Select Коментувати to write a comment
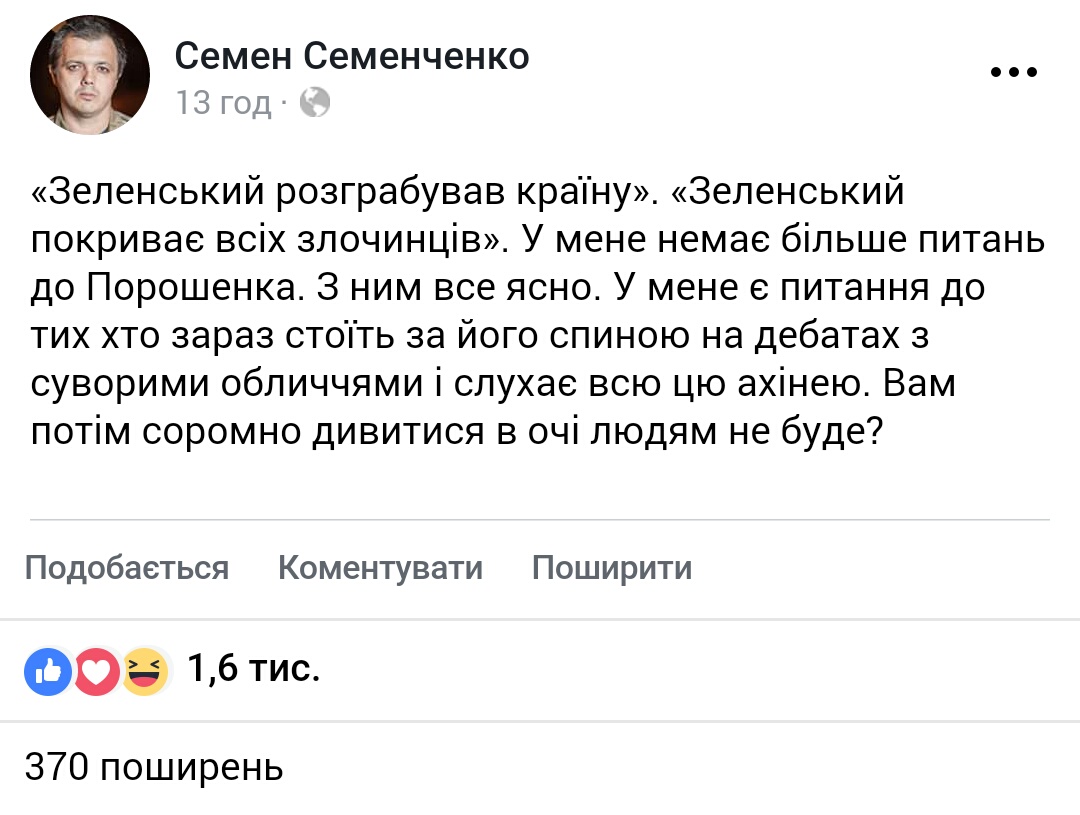The image size is (1080, 815). tap(380, 568)
